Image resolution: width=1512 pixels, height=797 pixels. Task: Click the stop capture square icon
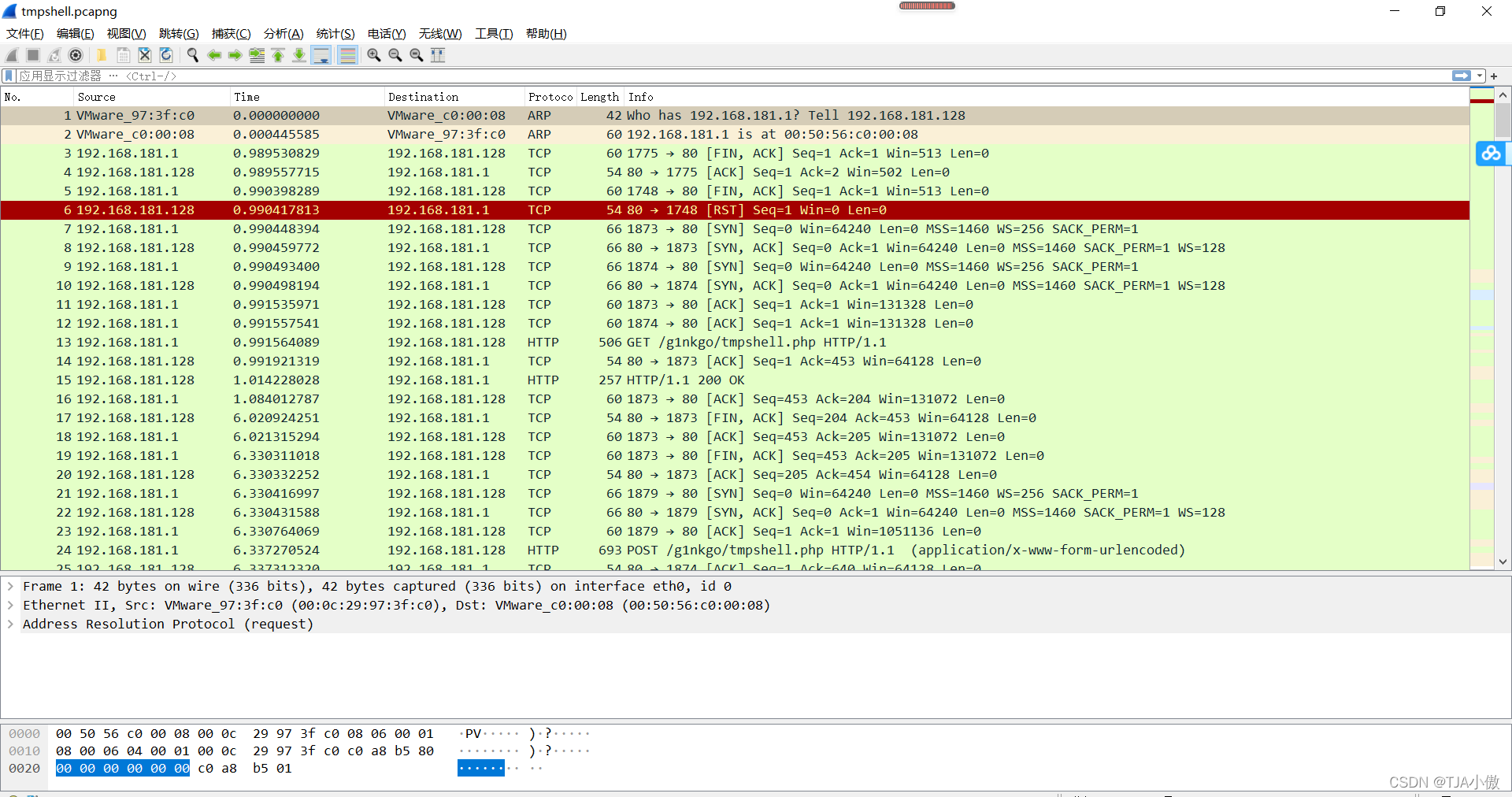coord(33,55)
